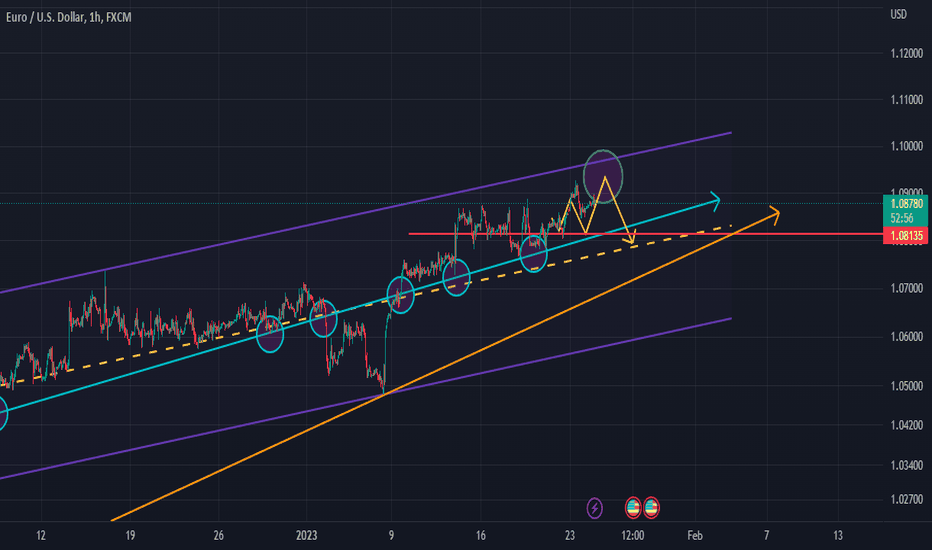Click the 1.12000 price axis label
This screenshot has width=932, height=550.
(906, 54)
